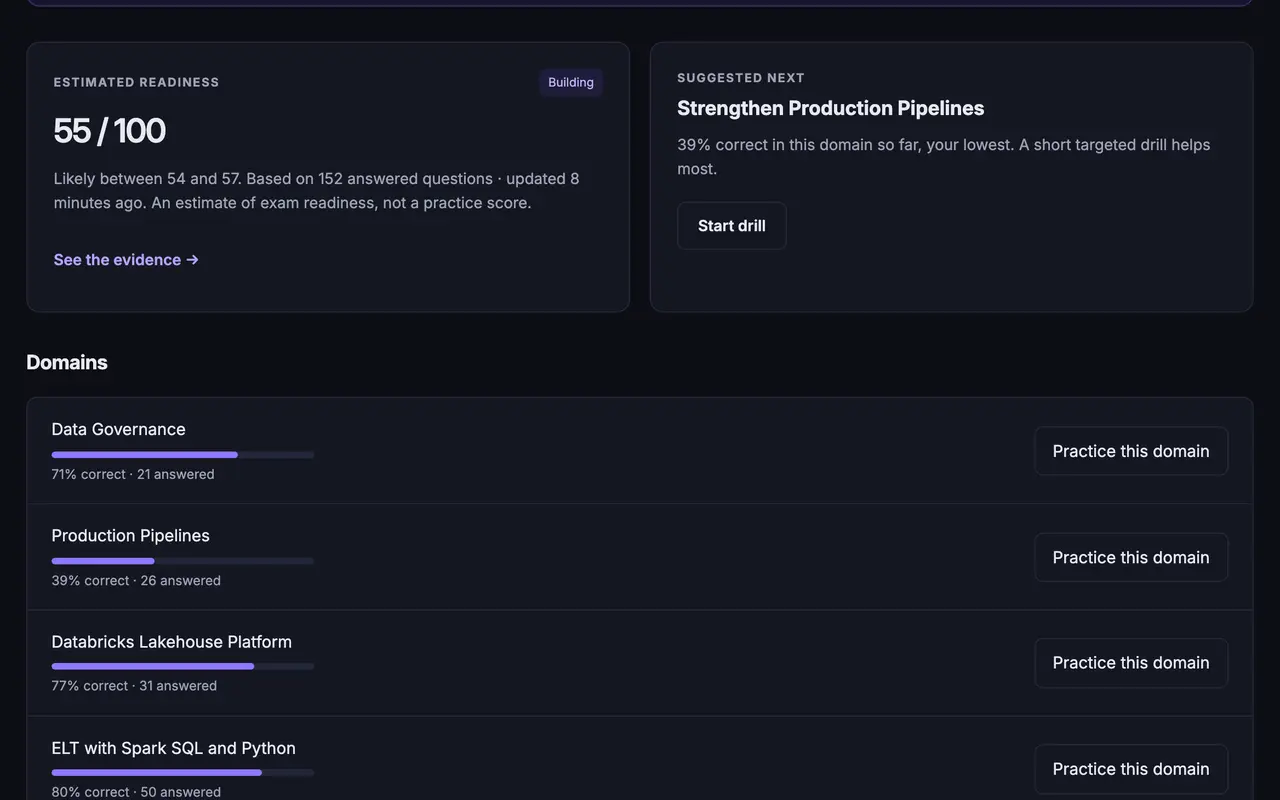Practice the Databricks Lakehouse Platform domain
The width and height of the screenshot is (1280, 800).
coord(1131,663)
